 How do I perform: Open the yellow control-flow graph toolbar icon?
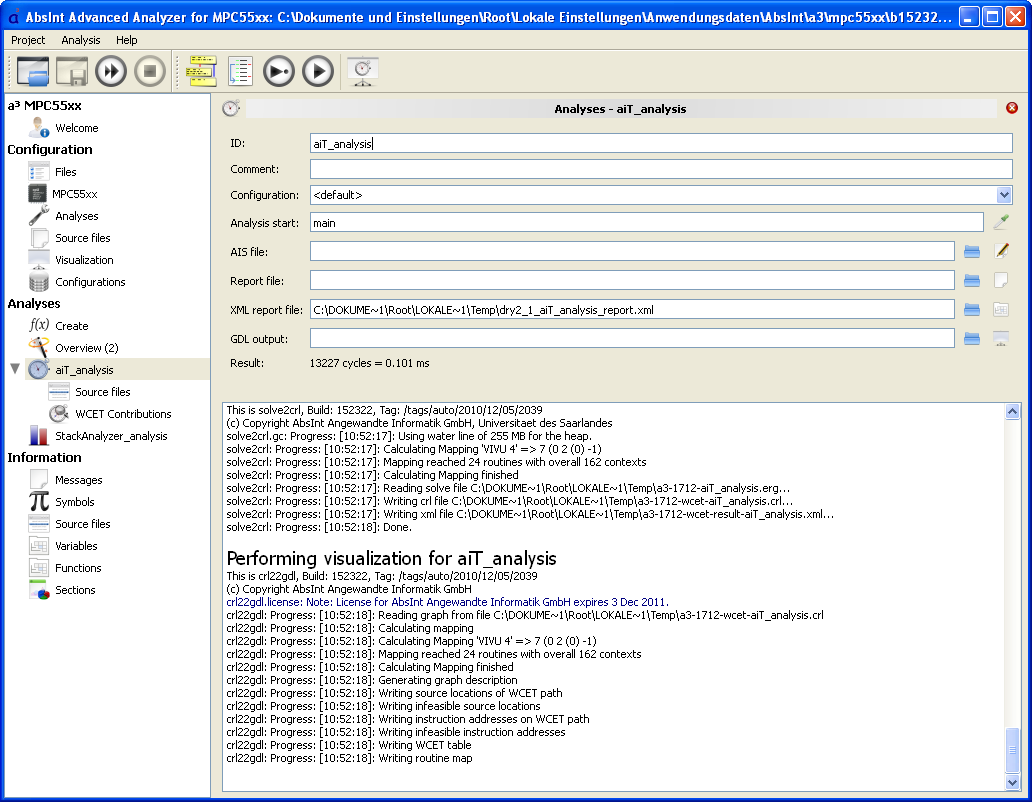(201, 71)
